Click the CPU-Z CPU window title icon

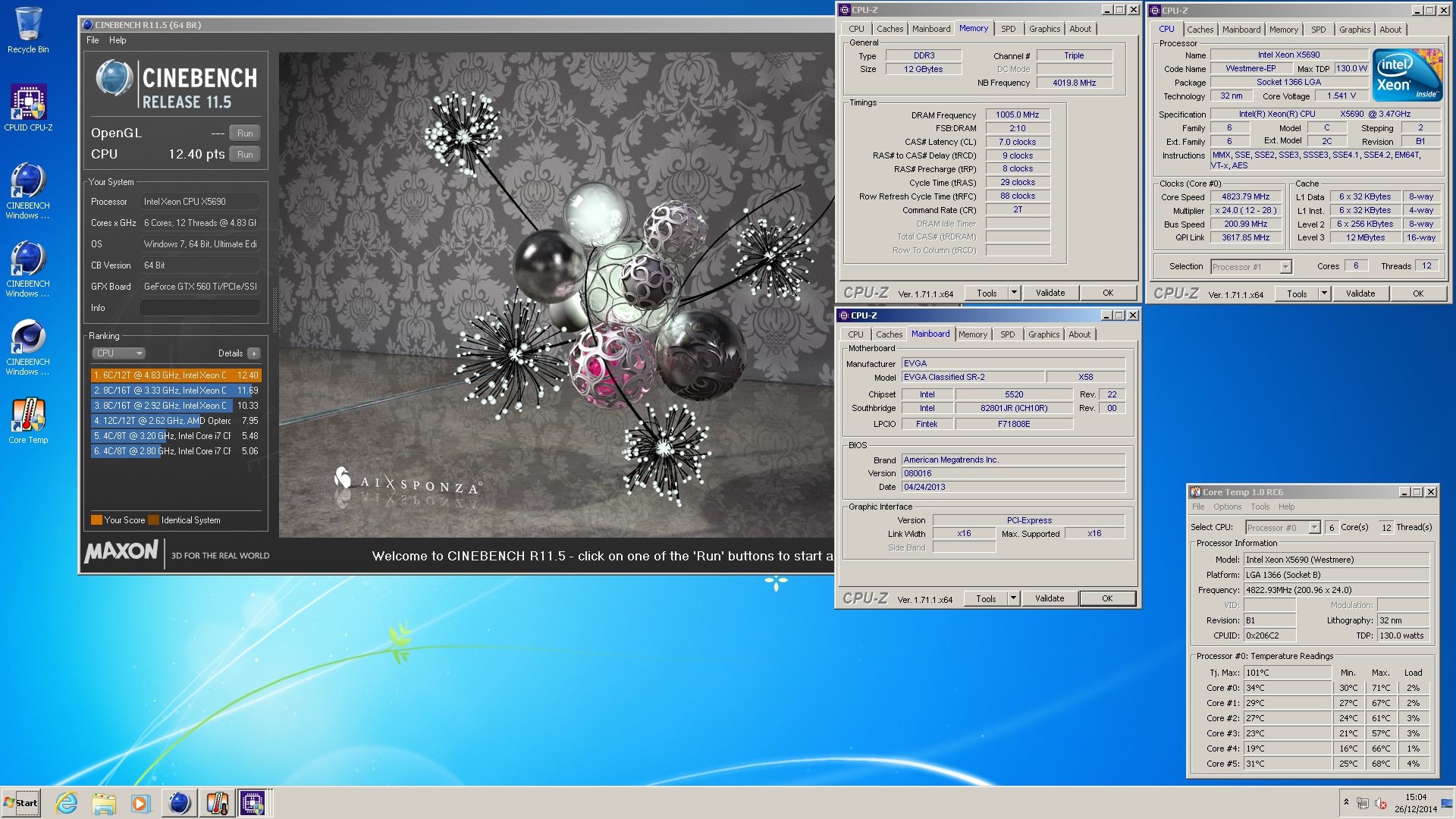point(1154,11)
